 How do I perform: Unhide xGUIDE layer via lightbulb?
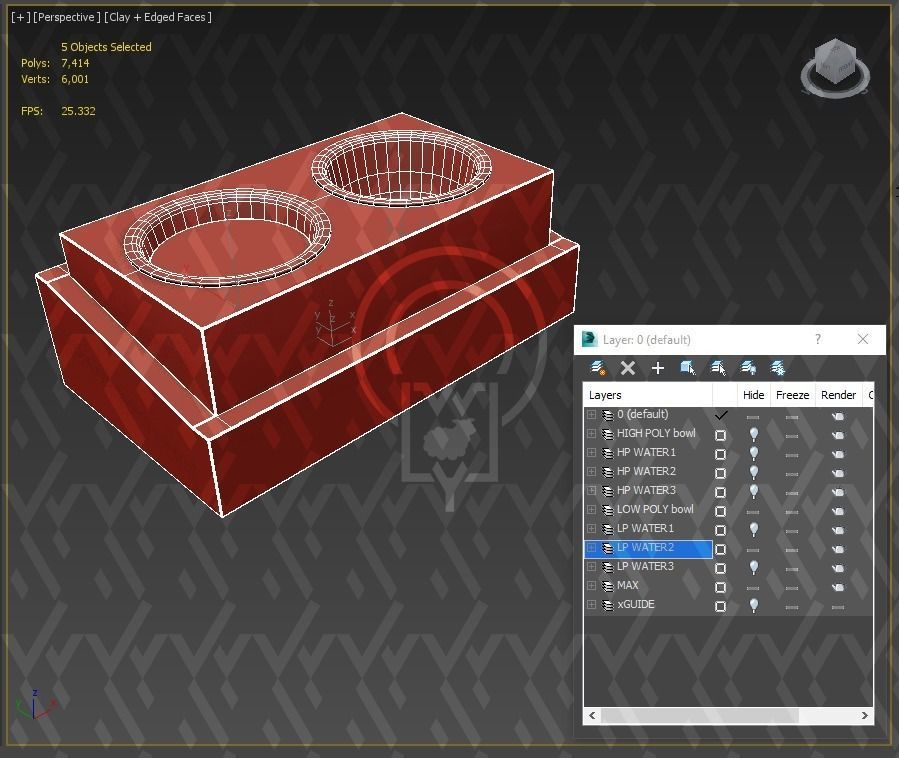click(x=753, y=605)
